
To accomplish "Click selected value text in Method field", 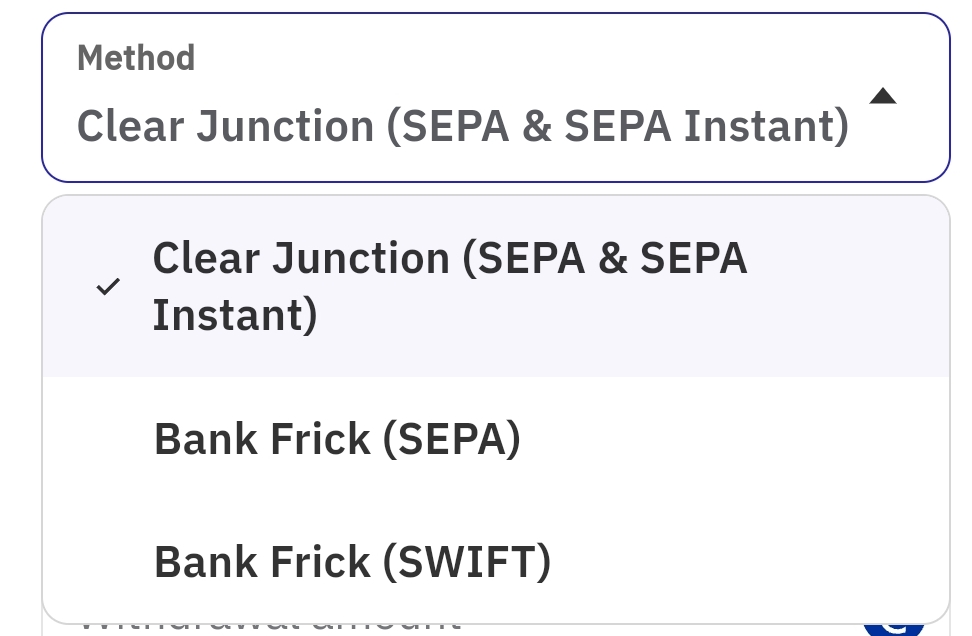I will click(x=462, y=126).
